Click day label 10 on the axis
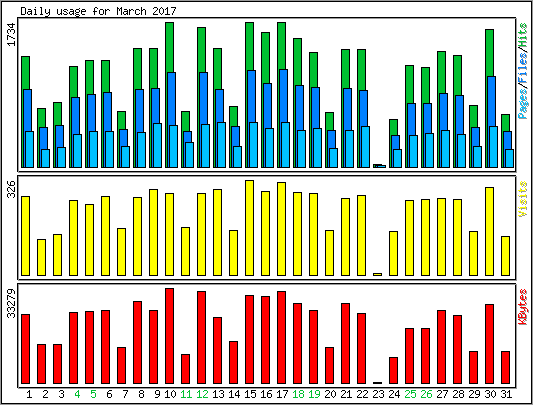 click(170, 394)
